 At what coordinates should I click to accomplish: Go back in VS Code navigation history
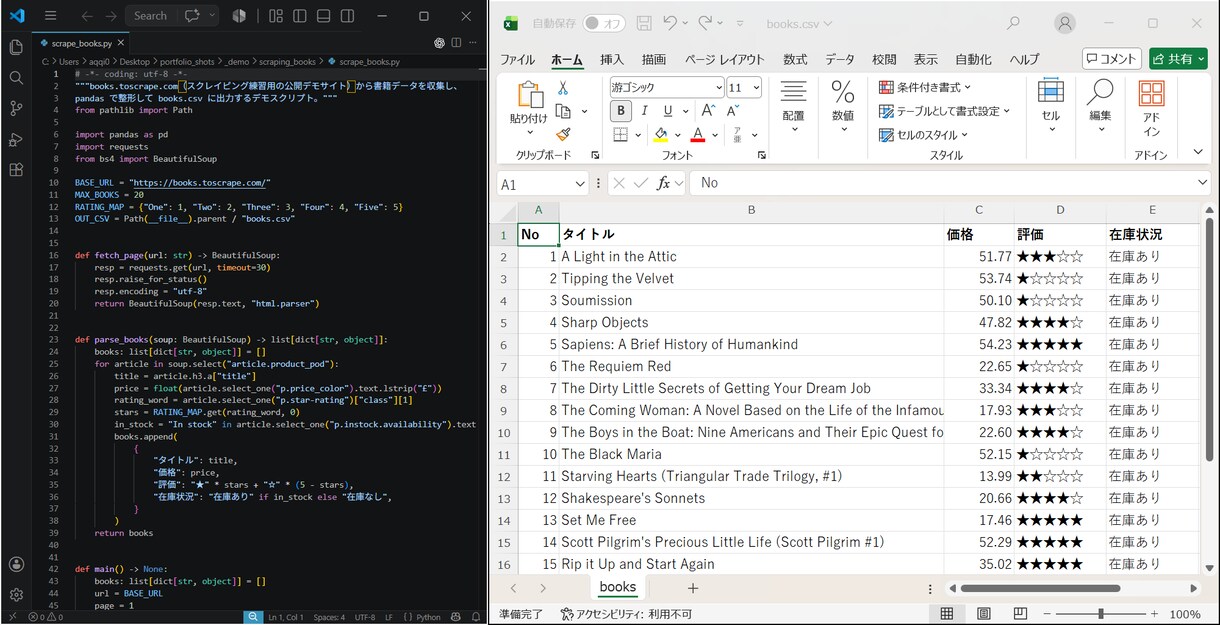(x=86, y=16)
